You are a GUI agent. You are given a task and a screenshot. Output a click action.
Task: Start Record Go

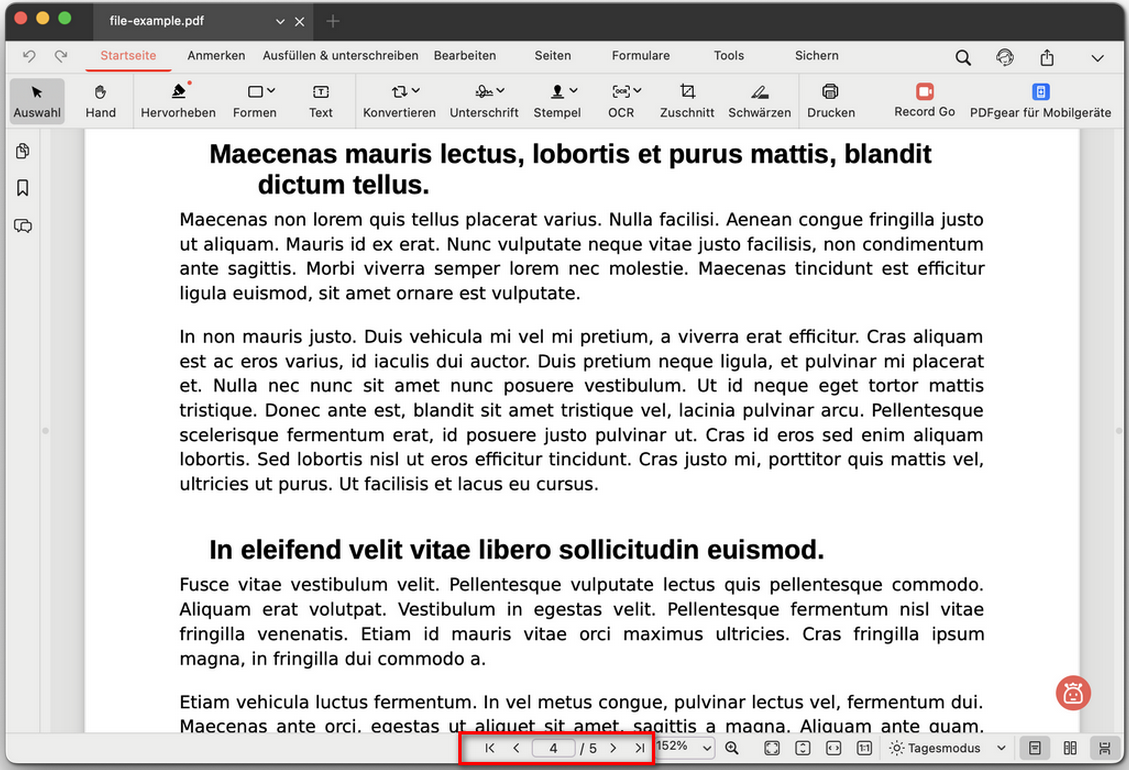[922, 100]
